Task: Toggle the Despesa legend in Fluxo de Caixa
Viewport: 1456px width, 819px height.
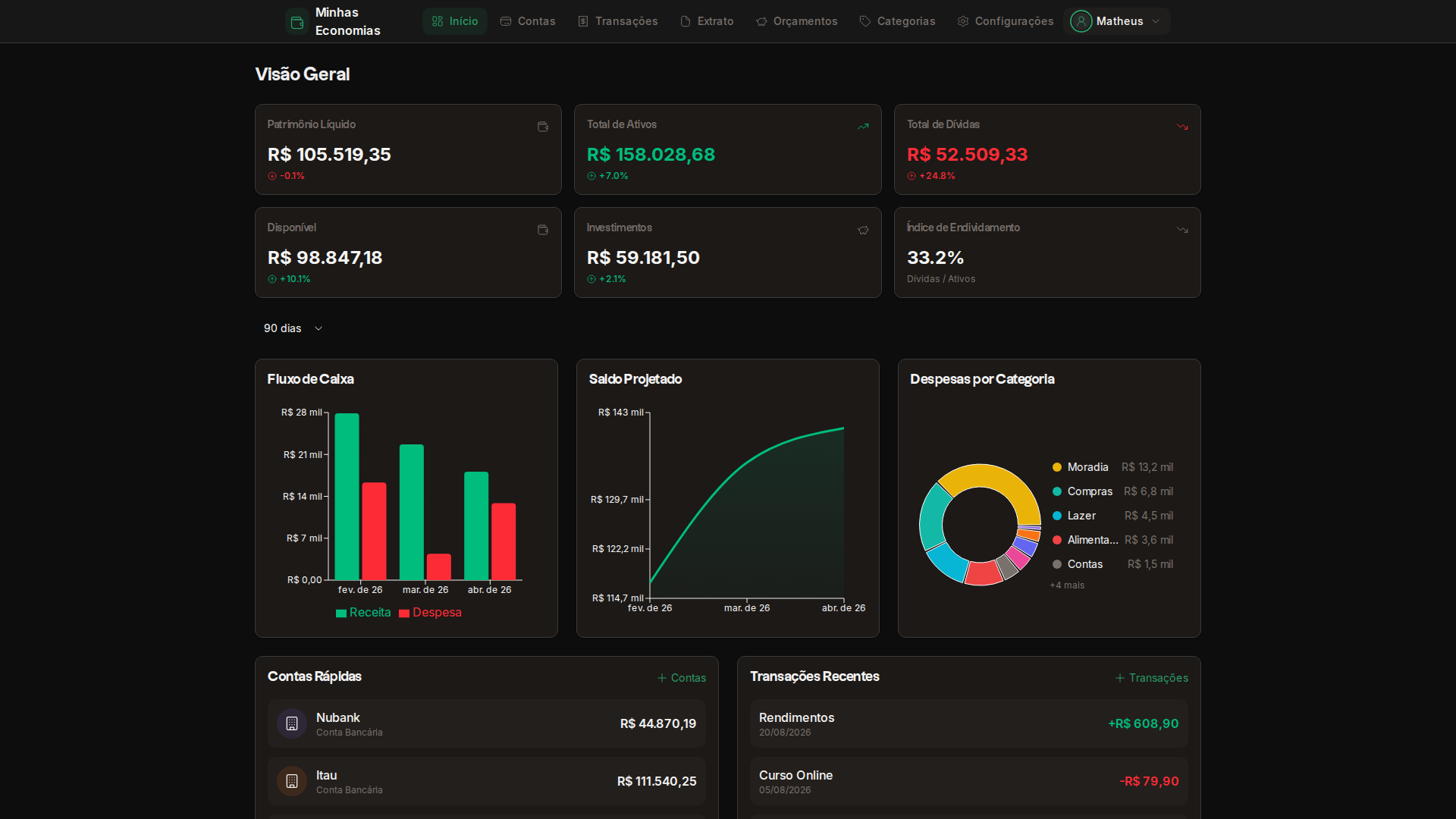Action: pos(430,613)
